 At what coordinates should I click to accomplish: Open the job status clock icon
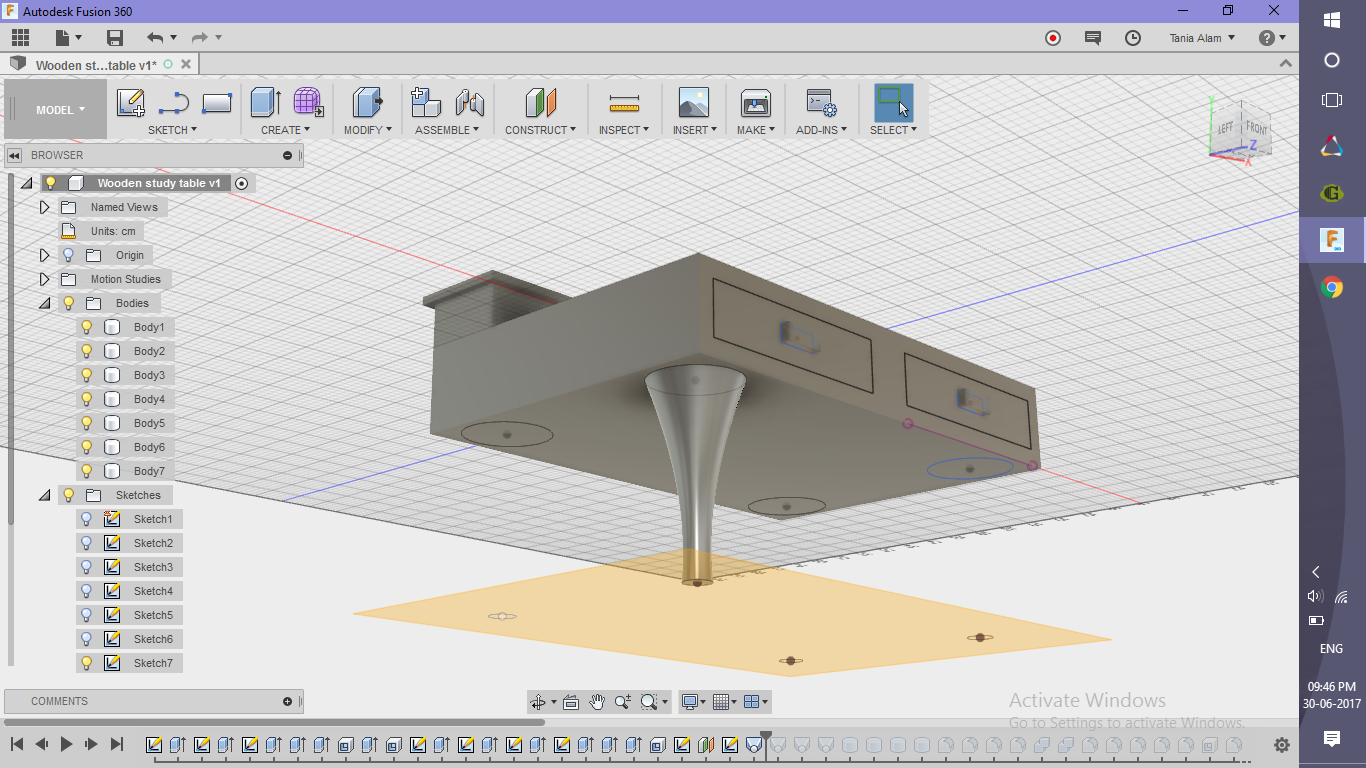point(1133,38)
